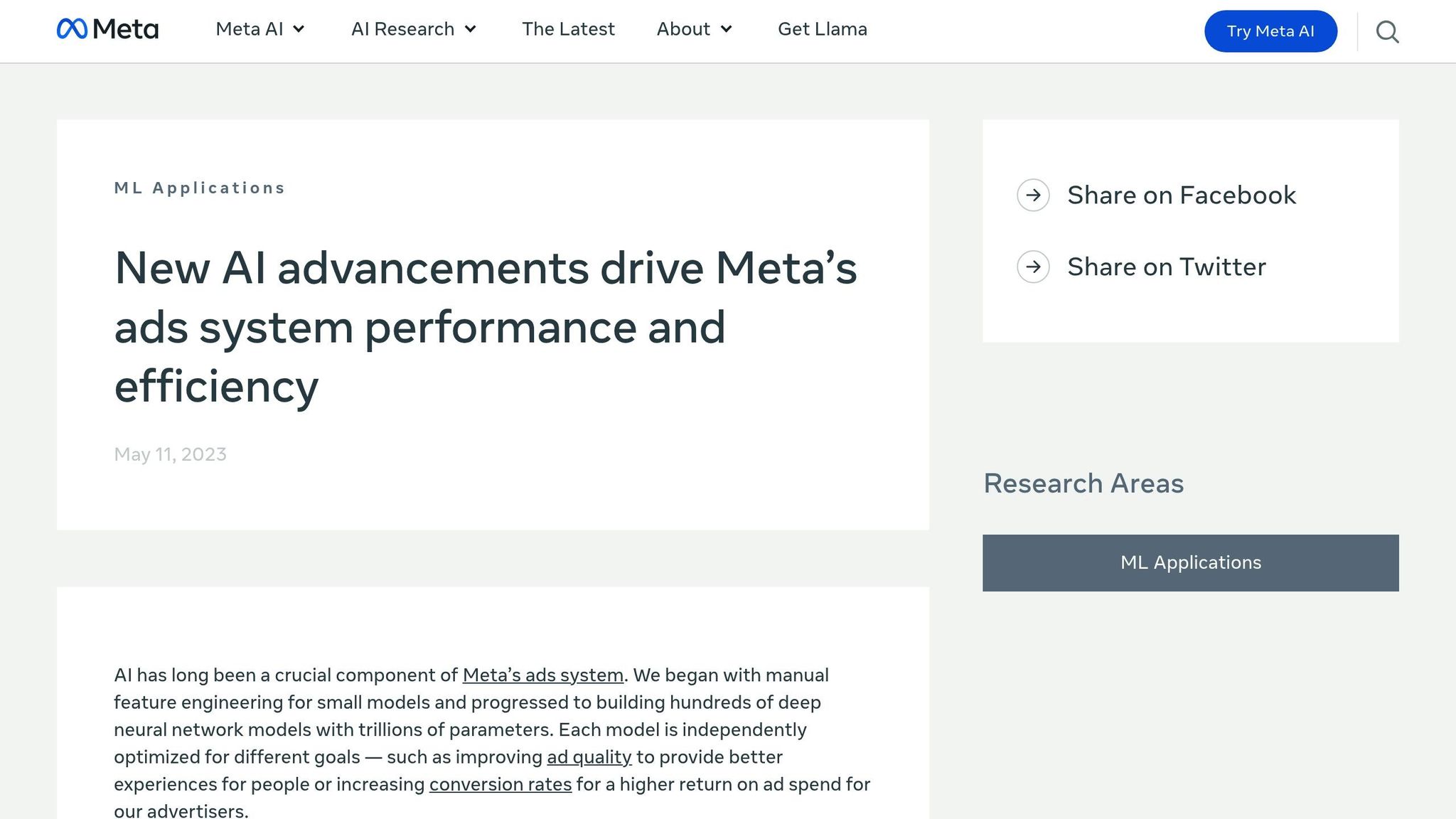
Task: Follow the ad quality link
Action: point(589,756)
